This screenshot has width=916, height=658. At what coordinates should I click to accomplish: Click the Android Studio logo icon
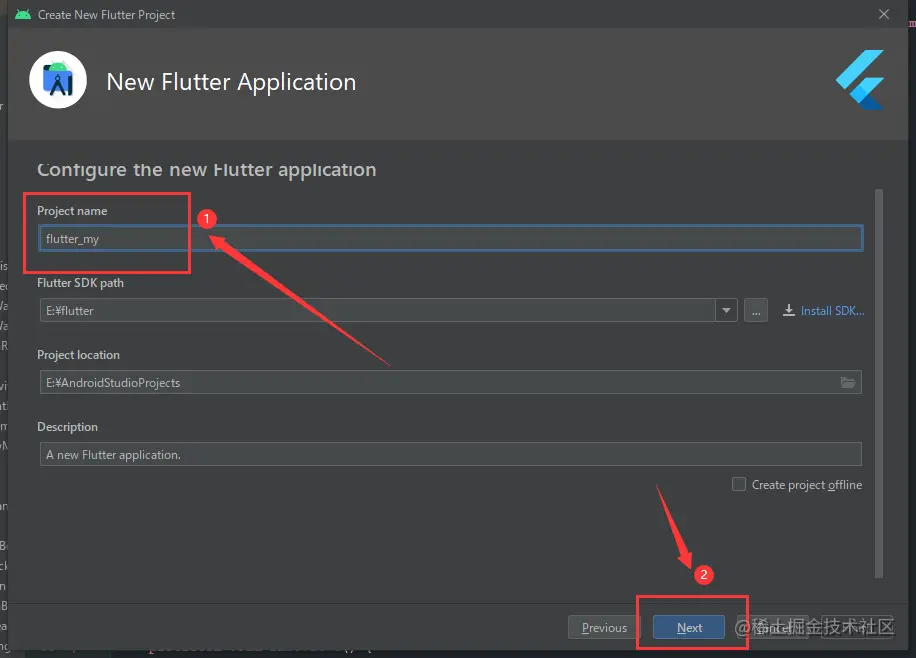point(58,80)
